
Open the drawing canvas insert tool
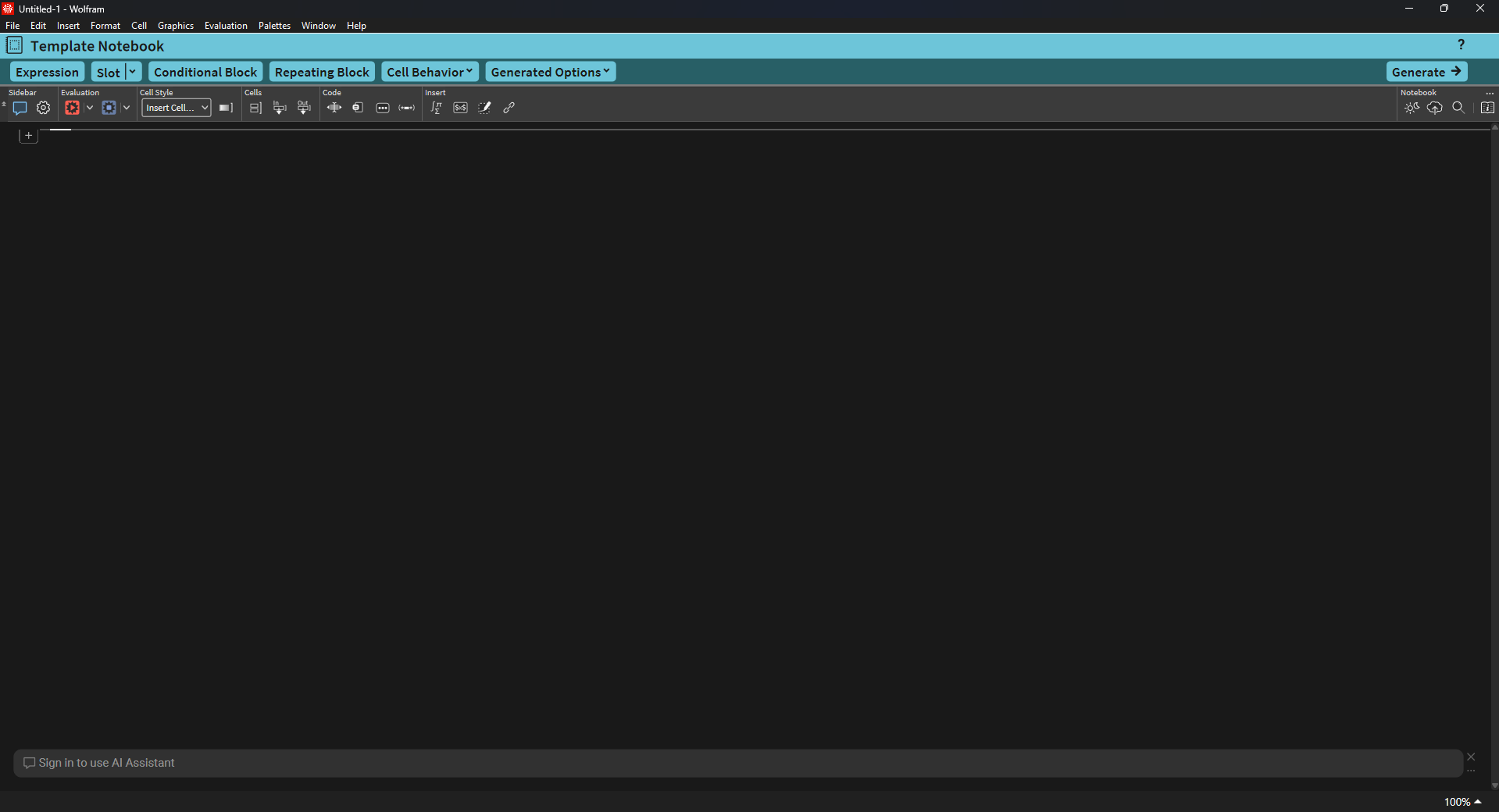coord(485,108)
